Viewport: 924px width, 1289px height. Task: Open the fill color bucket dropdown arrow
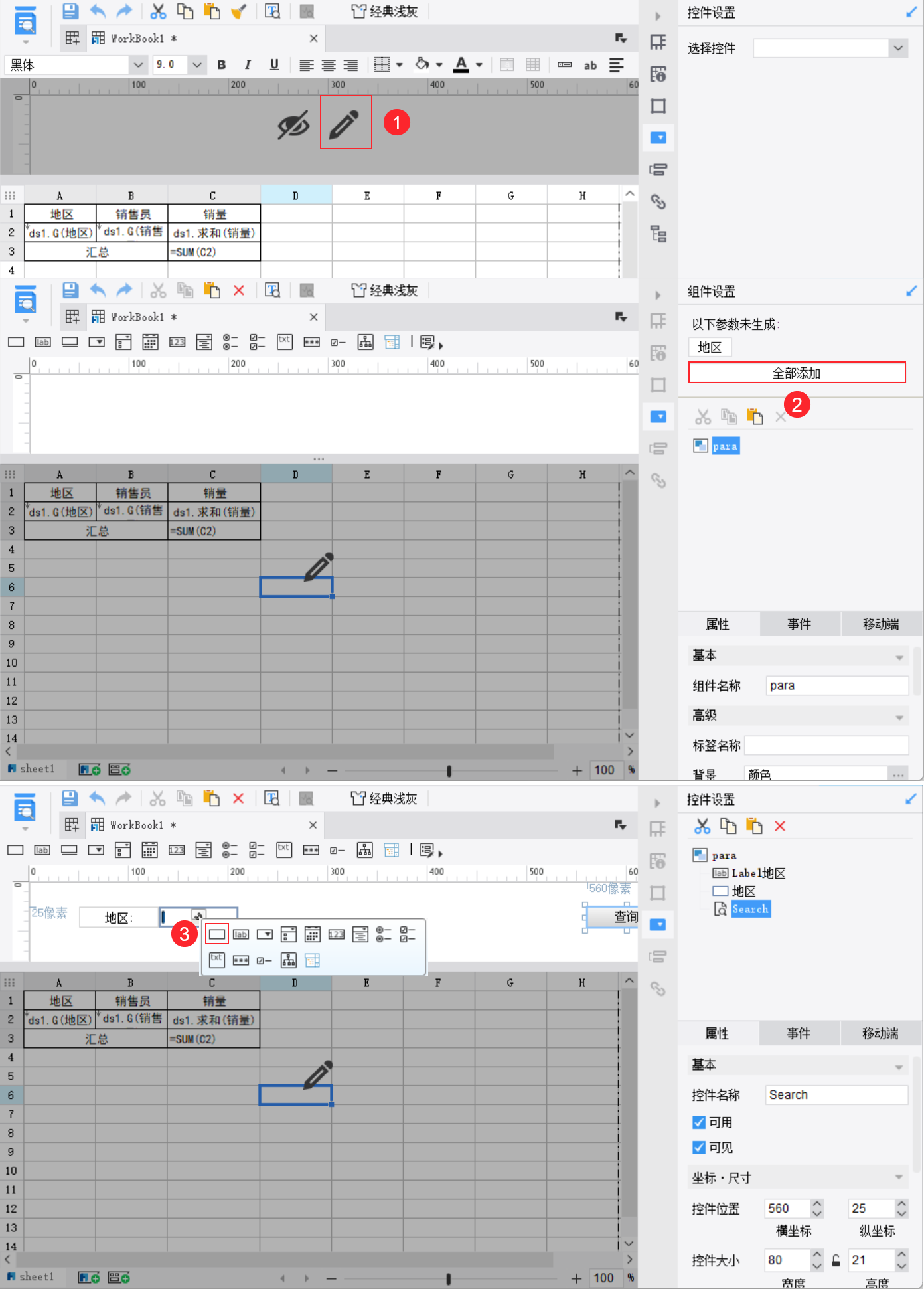point(439,65)
